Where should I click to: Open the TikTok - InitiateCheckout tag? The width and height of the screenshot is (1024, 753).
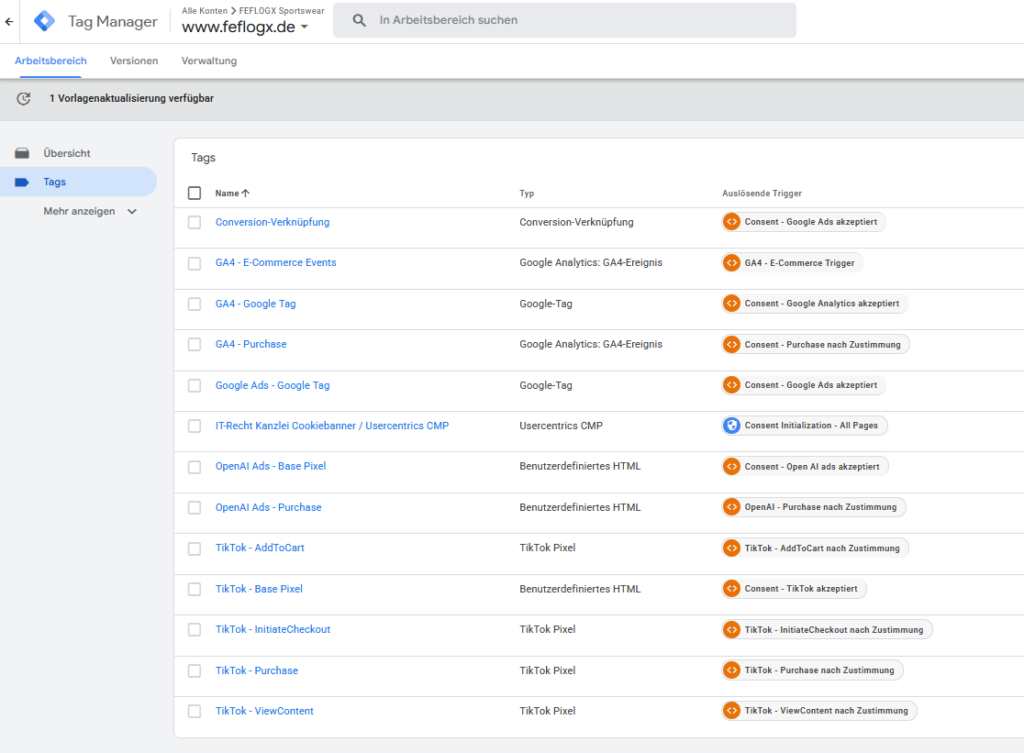[x=273, y=630]
